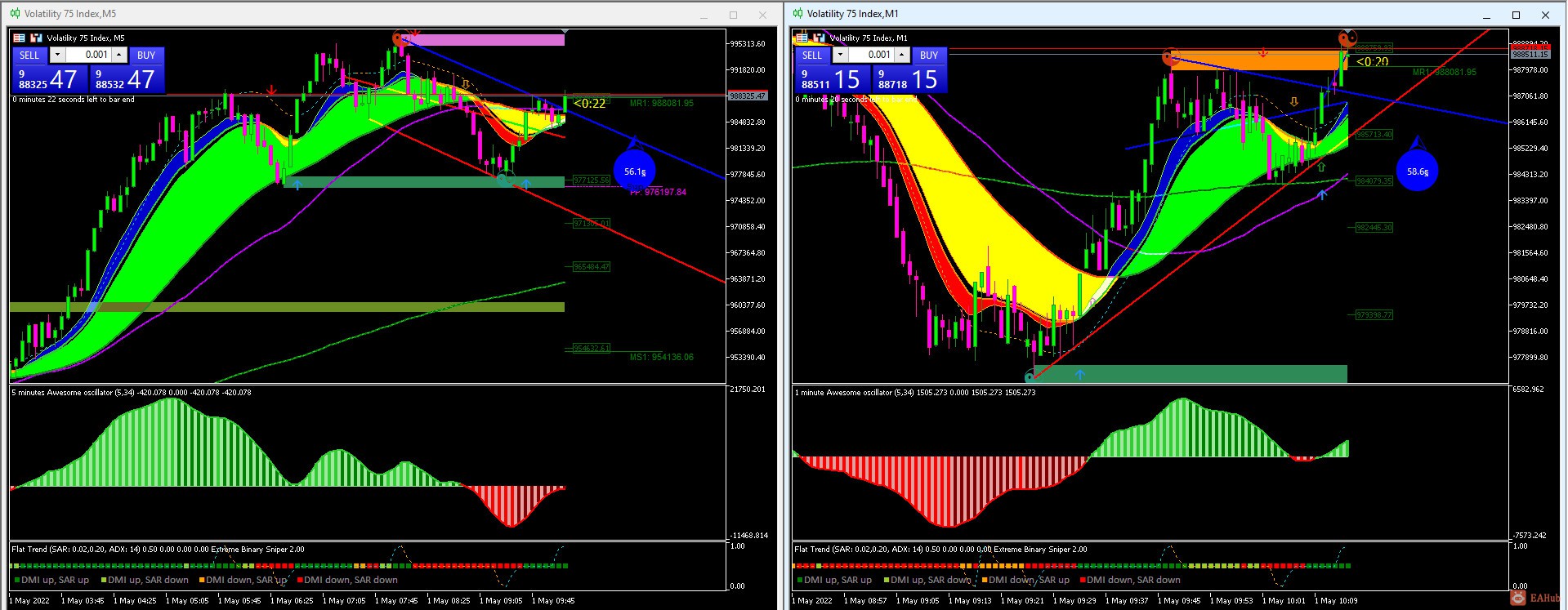Image resolution: width=1568 pixels, height=610 pixels.
Task: Click the trade panel table icon in M1 chart
Action: (802, 38)
